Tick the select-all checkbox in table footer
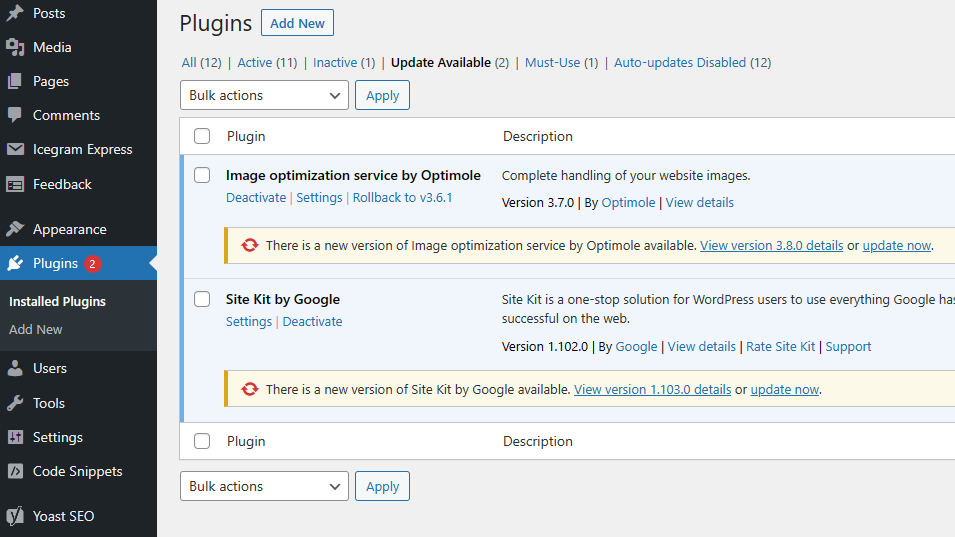 coord(202,441)
